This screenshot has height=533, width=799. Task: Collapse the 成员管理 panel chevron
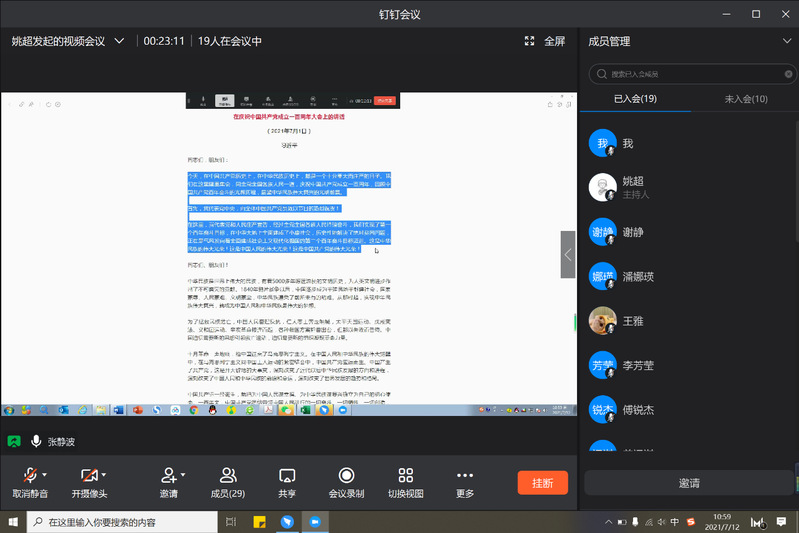(x=785, y=41)
